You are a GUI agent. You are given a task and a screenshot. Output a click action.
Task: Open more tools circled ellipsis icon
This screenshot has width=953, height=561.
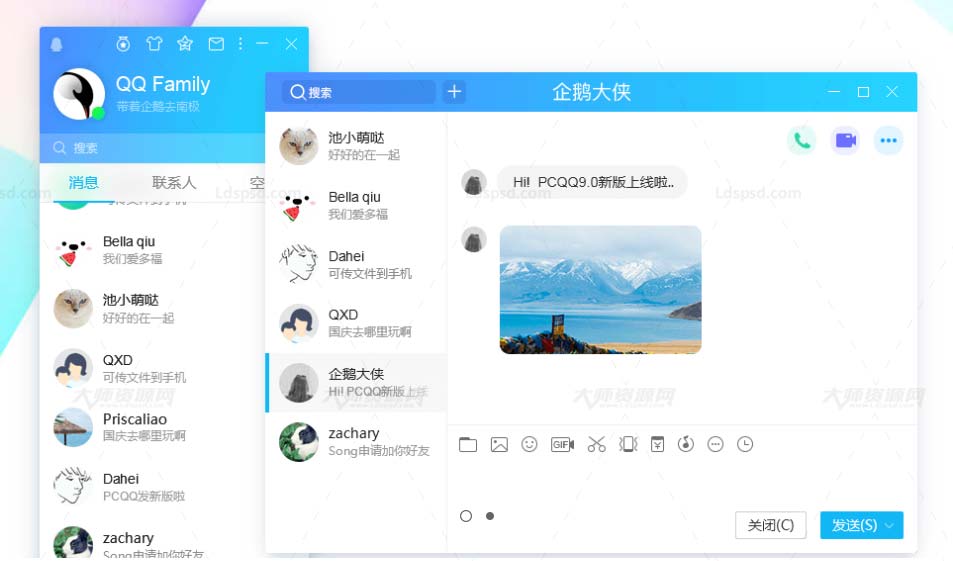[x=715, y=444]
